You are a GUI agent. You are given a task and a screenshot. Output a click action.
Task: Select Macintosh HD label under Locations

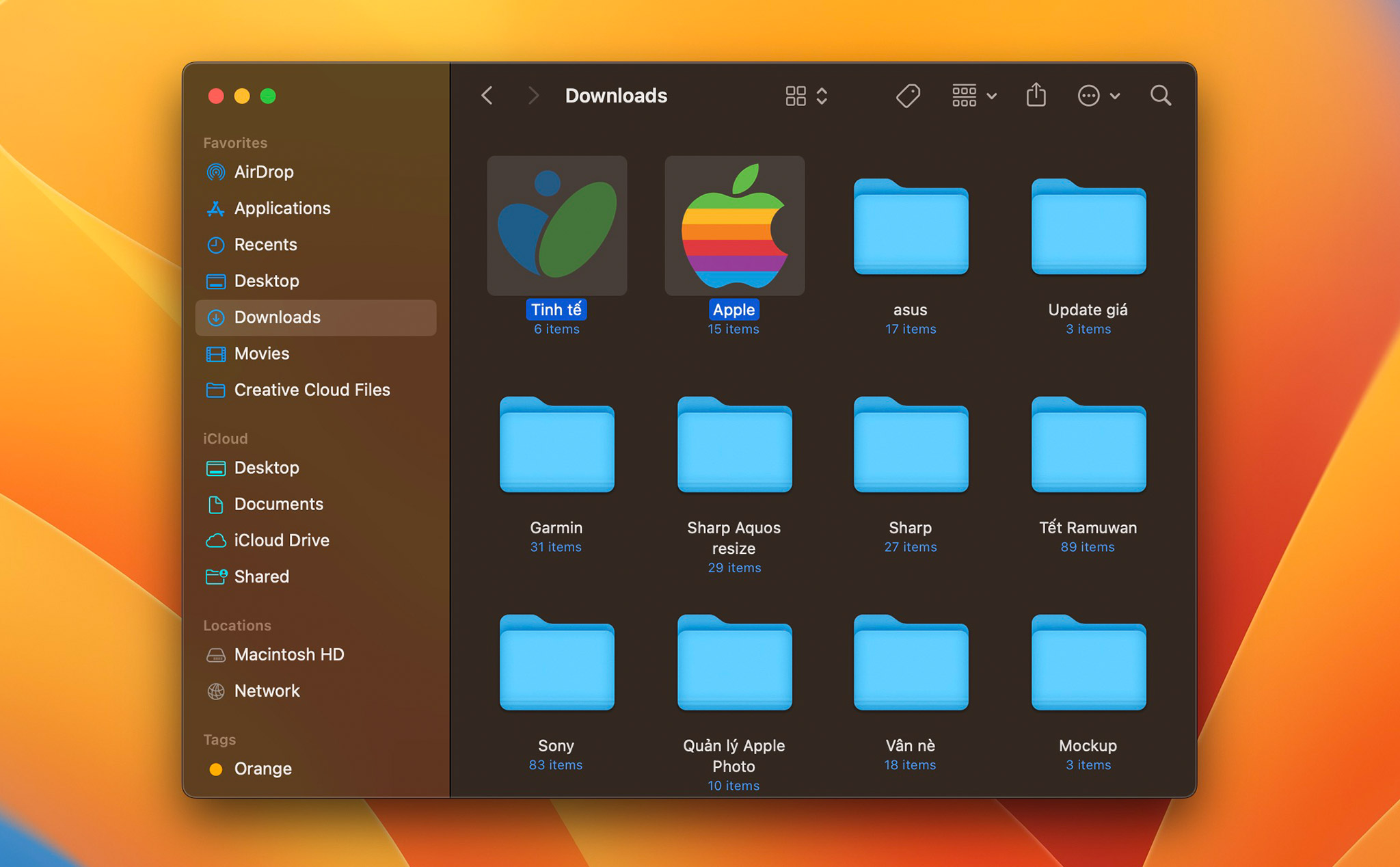click(x=289, y=654)
